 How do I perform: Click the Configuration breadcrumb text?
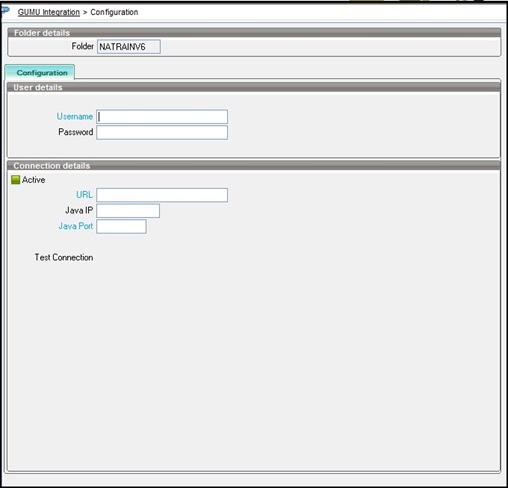(x=114, y=12)
